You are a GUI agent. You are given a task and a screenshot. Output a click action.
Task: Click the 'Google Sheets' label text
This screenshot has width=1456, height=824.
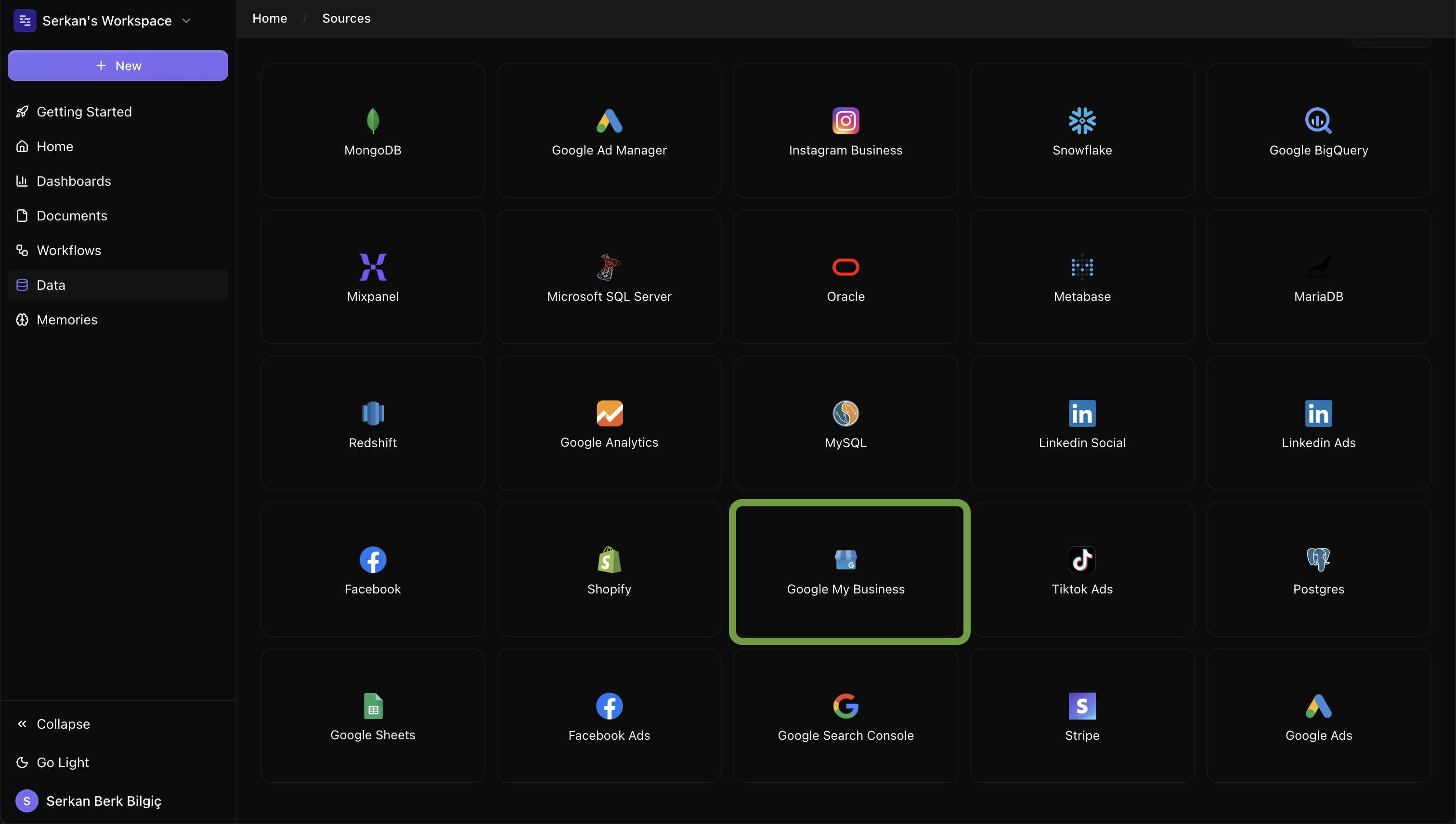tap(373, 734)
